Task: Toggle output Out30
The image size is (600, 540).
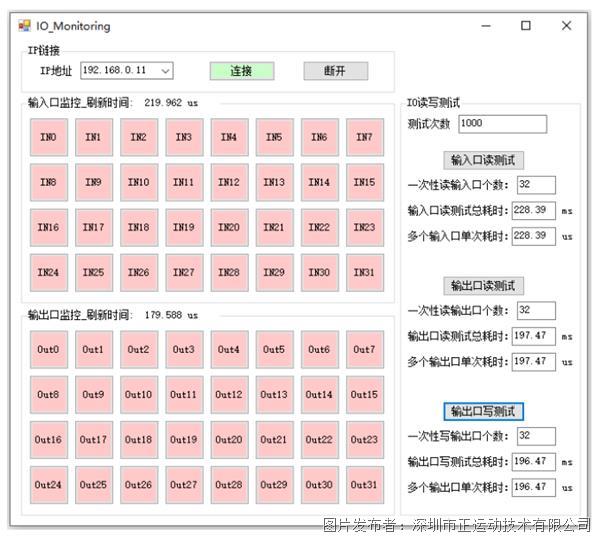Action: coord(320,485)
